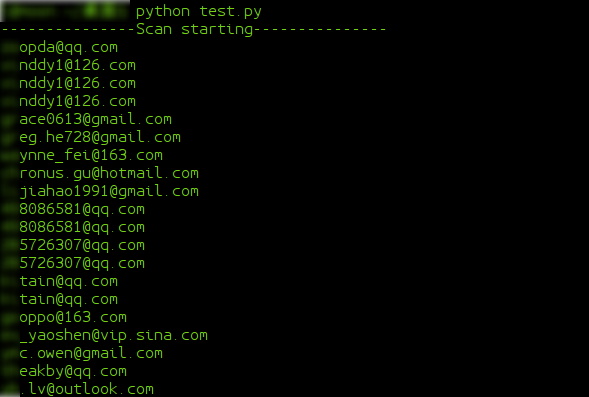Select the first tain@qq.com line
The image size is (589, 397).
[68, 282]
